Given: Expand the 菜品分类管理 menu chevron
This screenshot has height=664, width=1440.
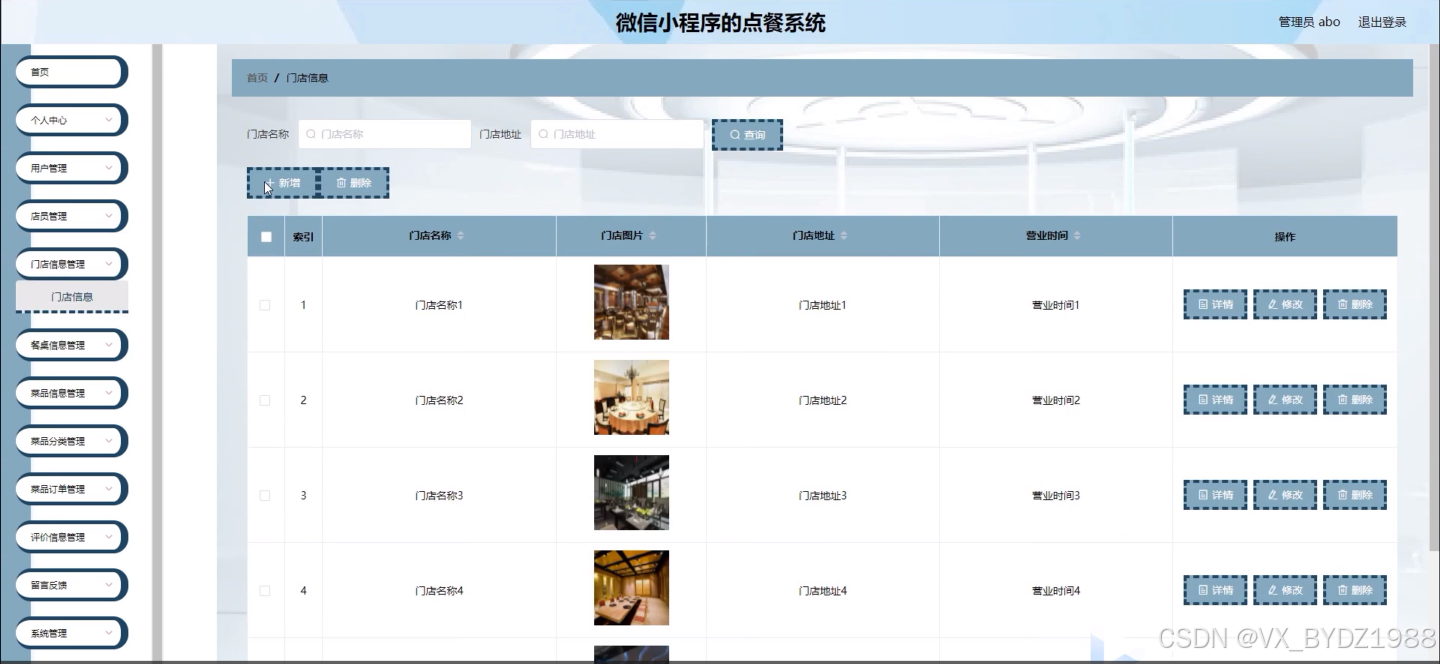Looking at the screenshot, I should [x=109, y=440].
